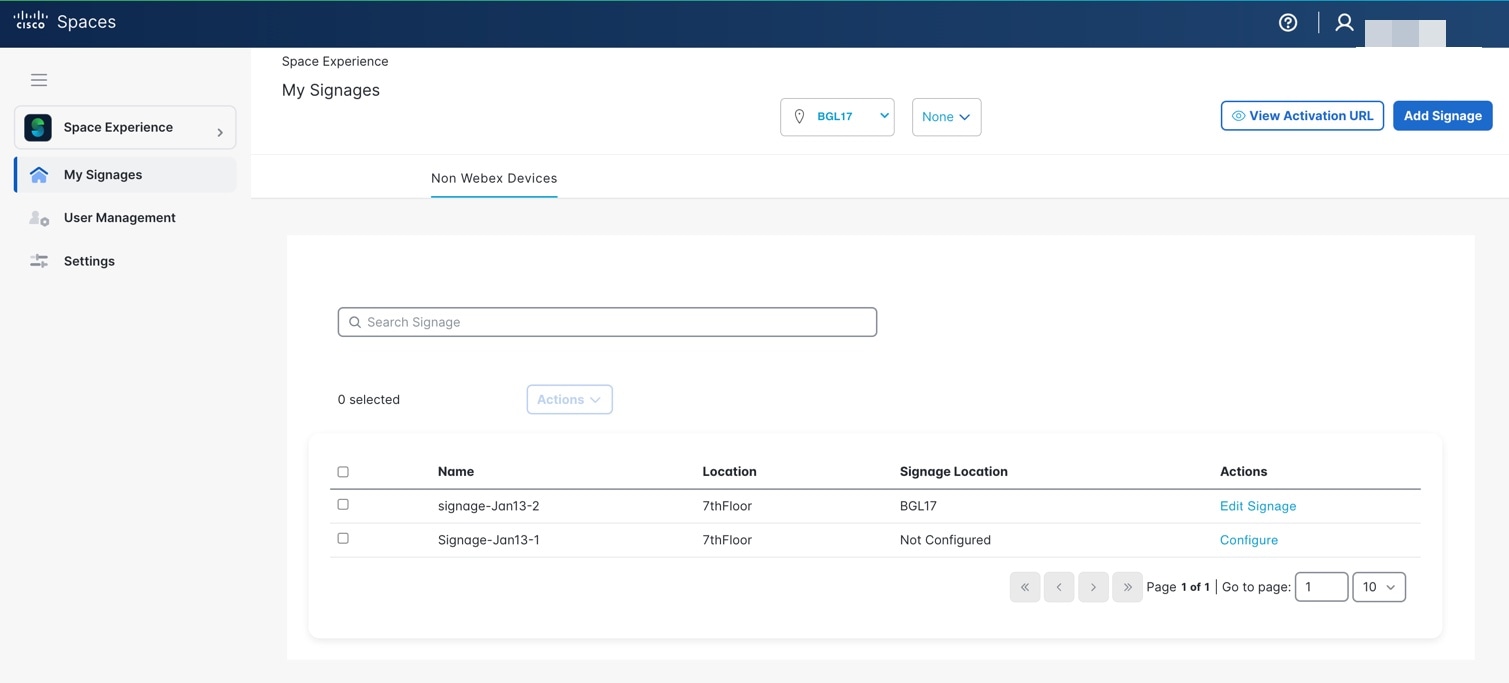The width and height of the screenshot is (1509, 683).
Task: Click the Space Experience breadcrumb text
Action: [335, 61]
